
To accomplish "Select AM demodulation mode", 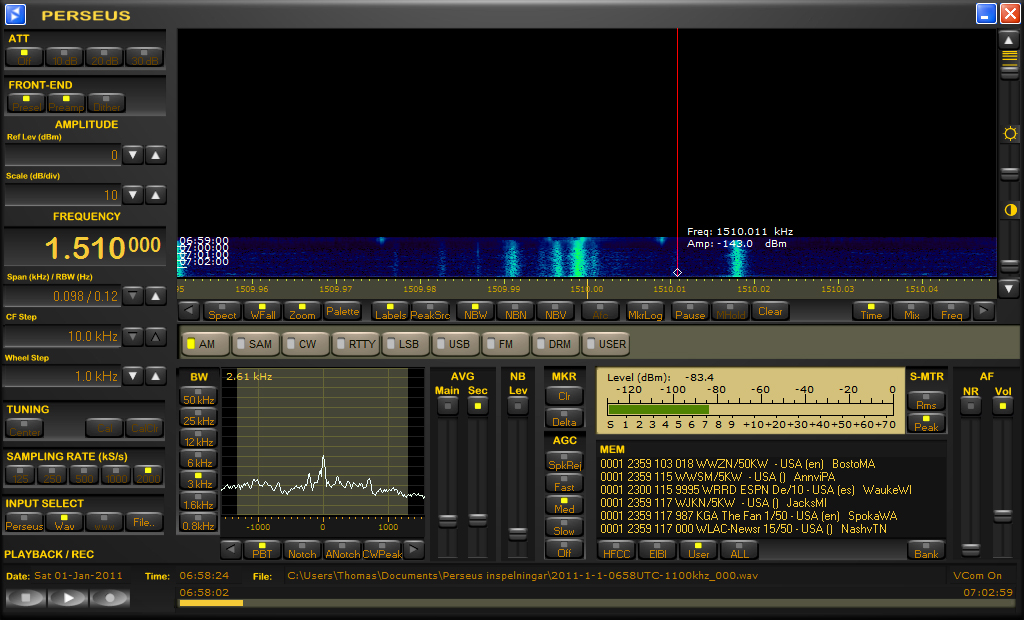I will pyautogui.click(x=206, y=344).
